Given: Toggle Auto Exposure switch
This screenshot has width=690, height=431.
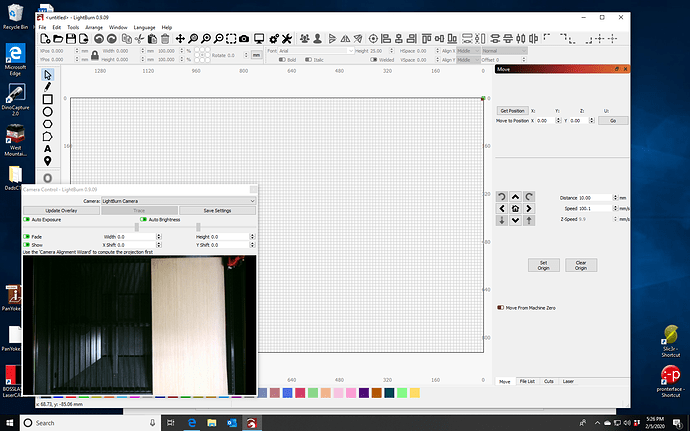Looking at the screenshot, I should click(28, 219).
